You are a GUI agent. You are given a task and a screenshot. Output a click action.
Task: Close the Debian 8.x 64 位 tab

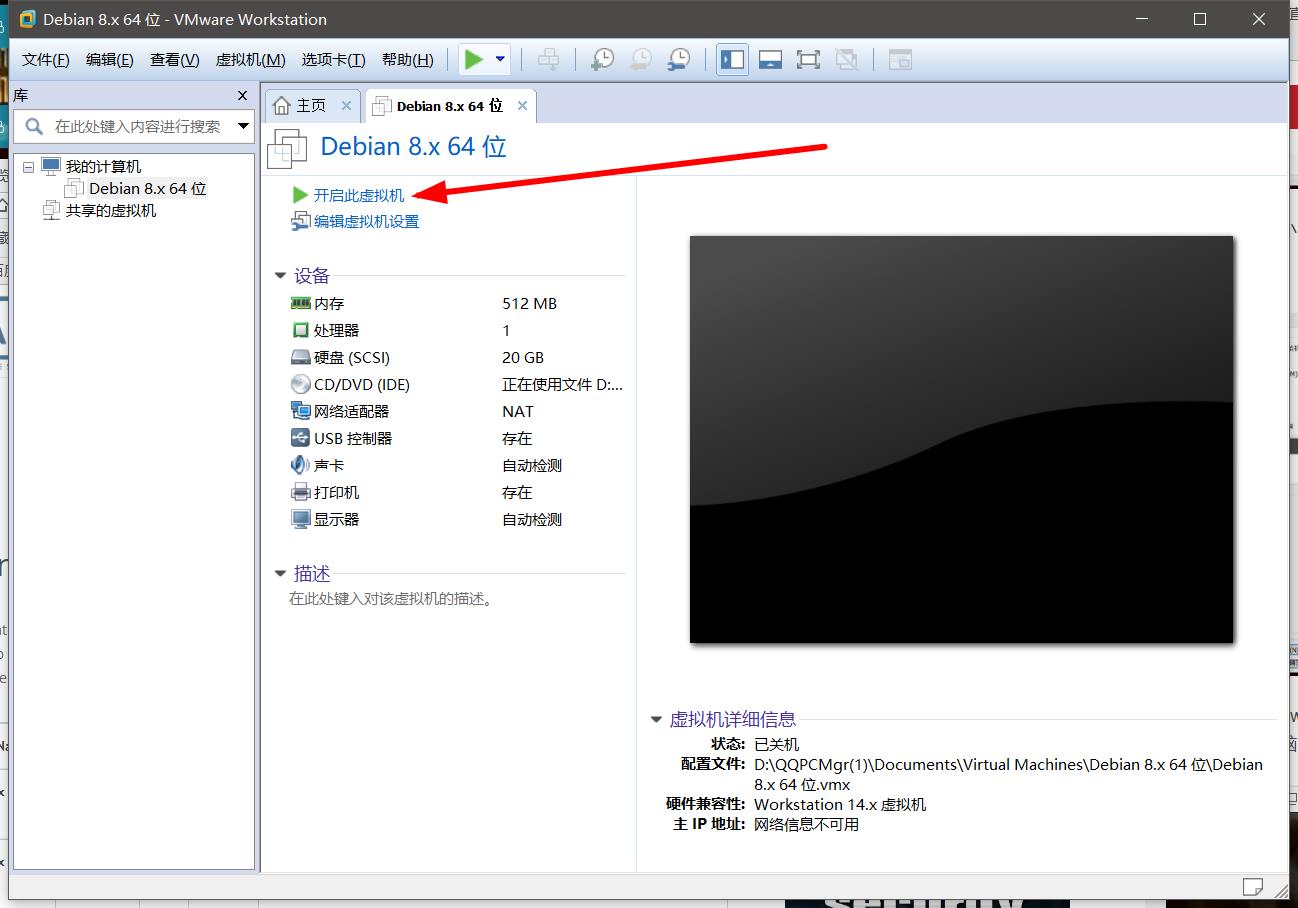pyautogui.click(x=523, y=105)
